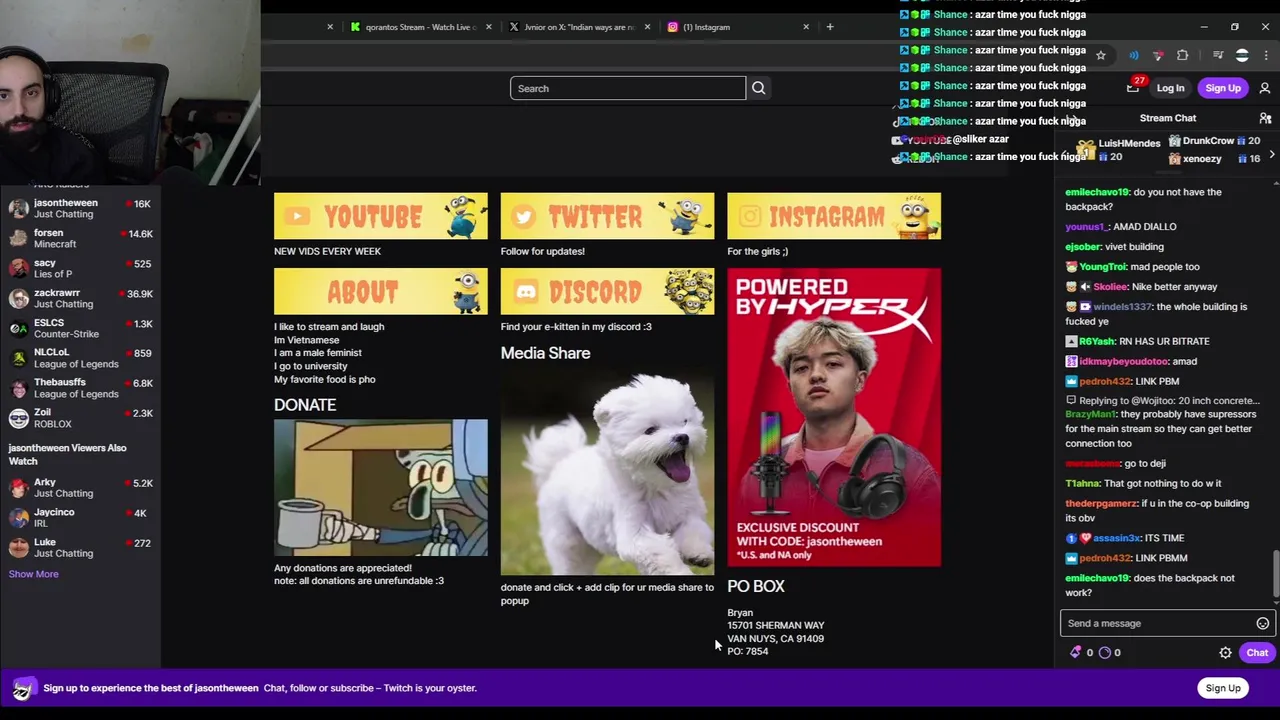Click xenoezy in gift leaderboard
This screenshot has height=720, width=1280.
1202,159
